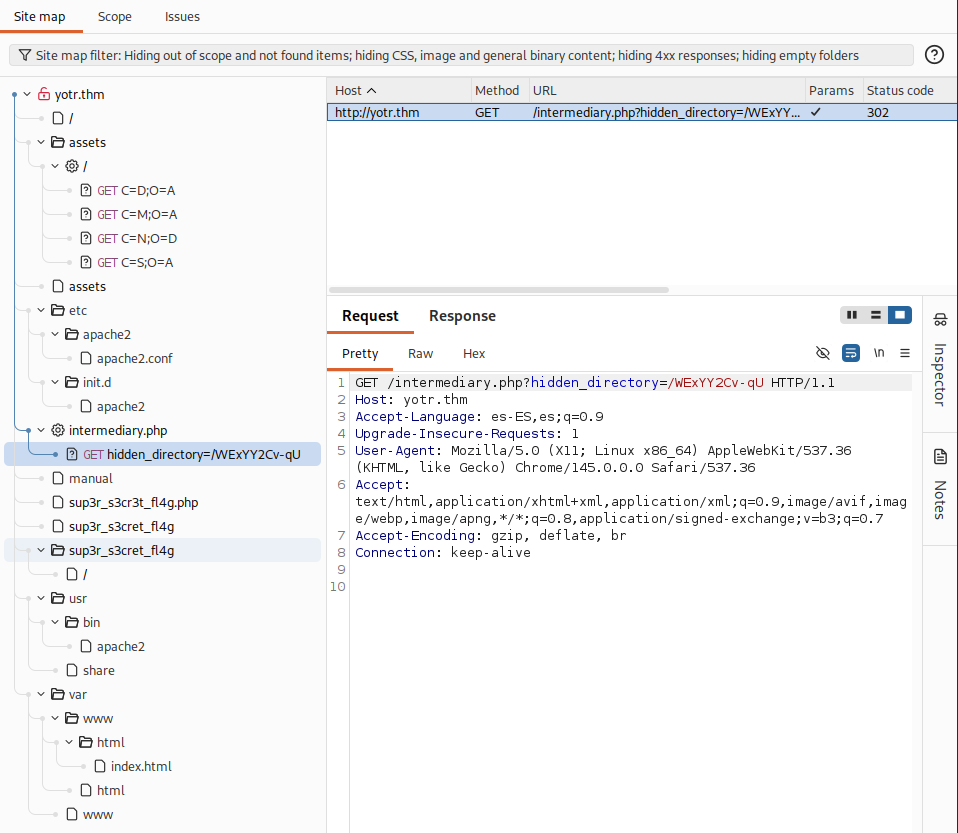This screenshot has height=833, width=958.
Task: Collapse the html folder under www
Action: click(x=69, y=743)
